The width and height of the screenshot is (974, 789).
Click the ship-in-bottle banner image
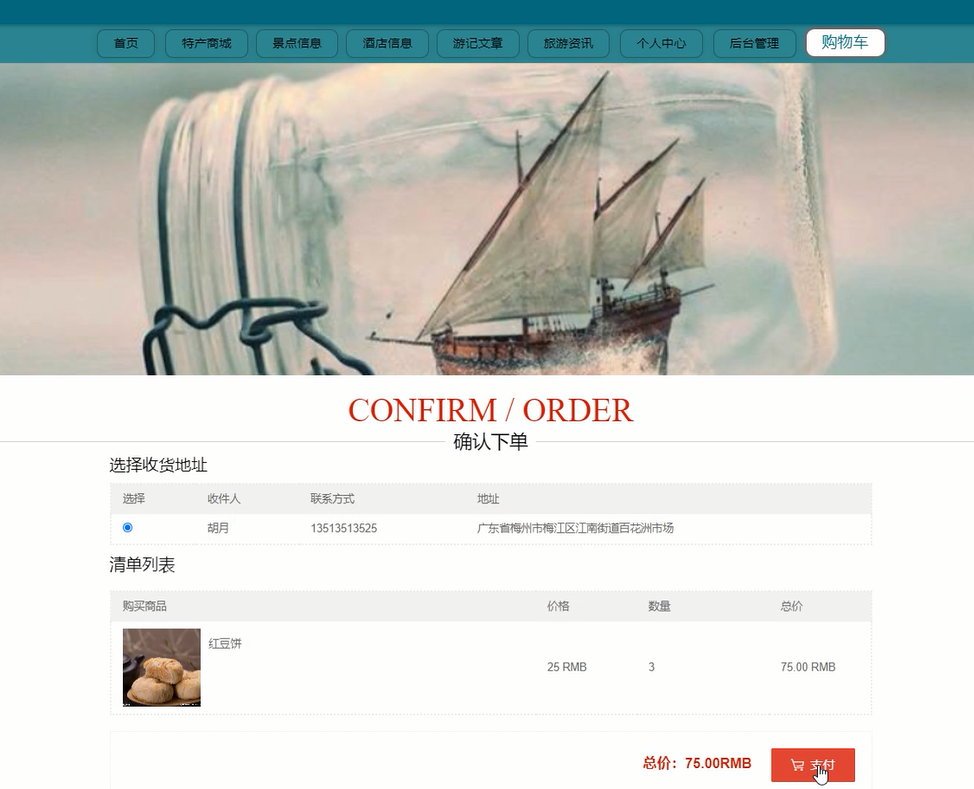click(487, 219)
